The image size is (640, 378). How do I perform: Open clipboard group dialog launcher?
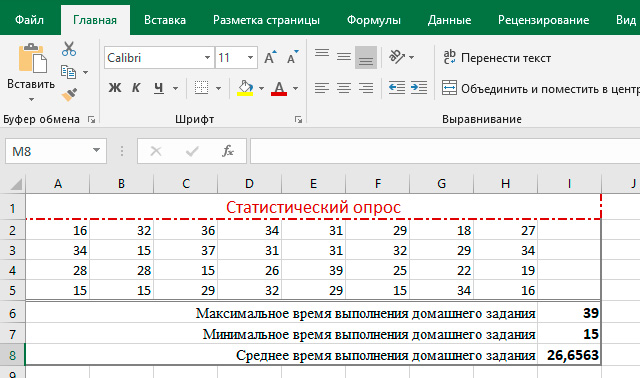(x=91, y=120)
